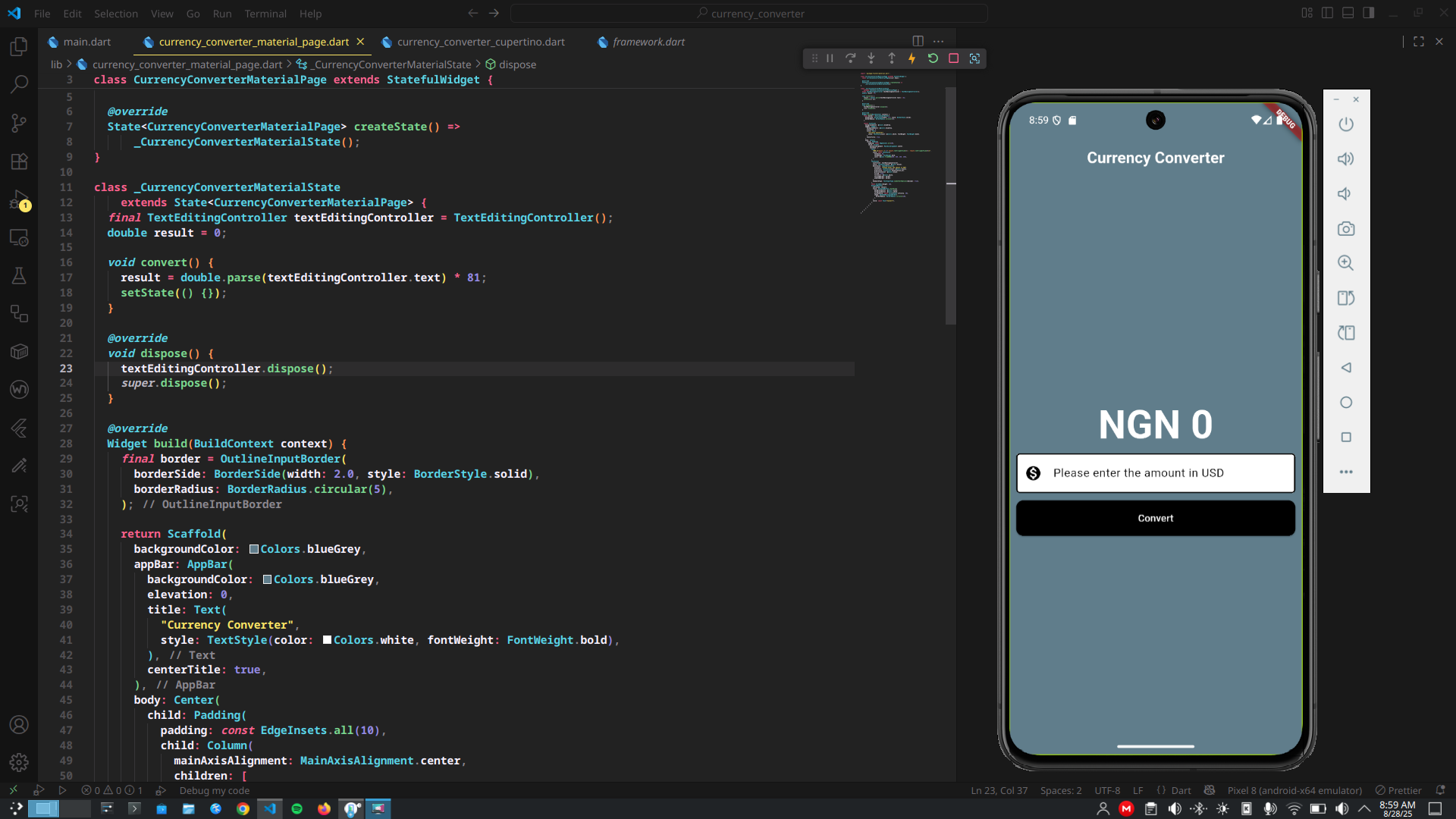Restart the debug session
1456x819 pixels.
pyautogui.click(x=933, y=58)
